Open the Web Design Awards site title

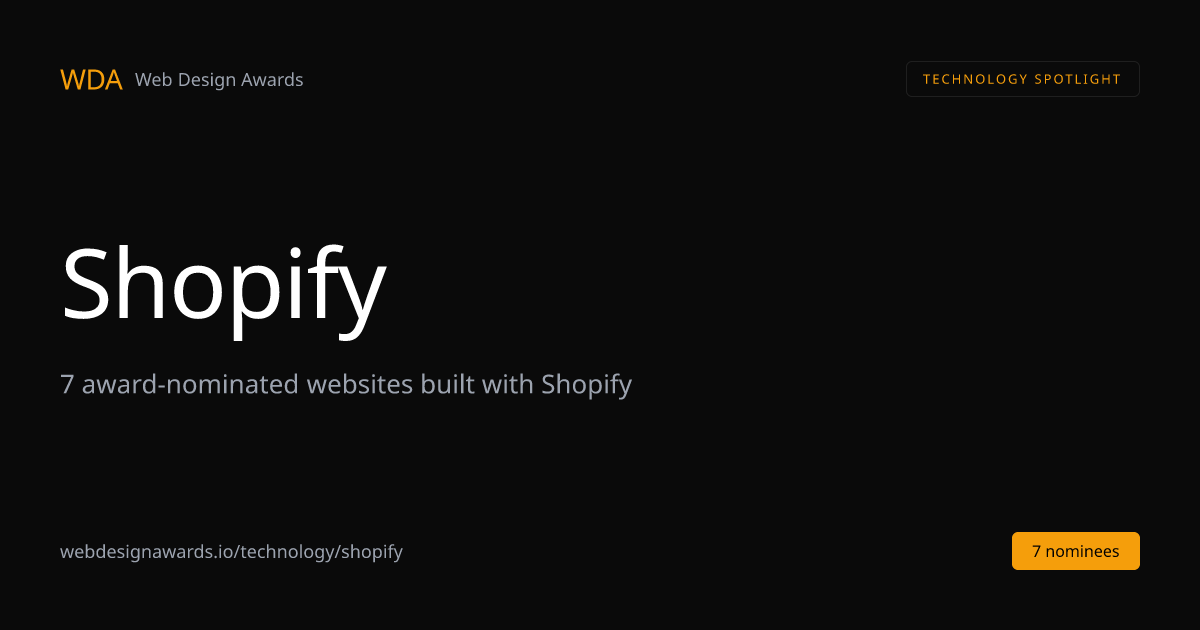click(x=219, y=80)
